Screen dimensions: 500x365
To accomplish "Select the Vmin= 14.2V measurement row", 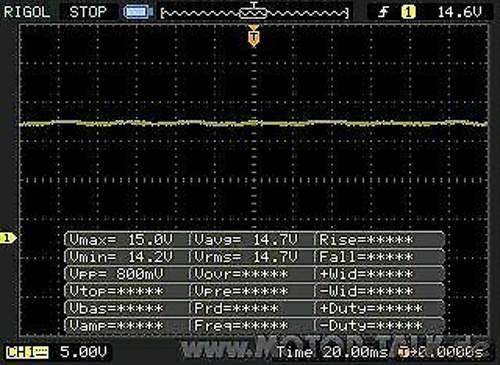I will pyautogui.click(x=126, y=257).
